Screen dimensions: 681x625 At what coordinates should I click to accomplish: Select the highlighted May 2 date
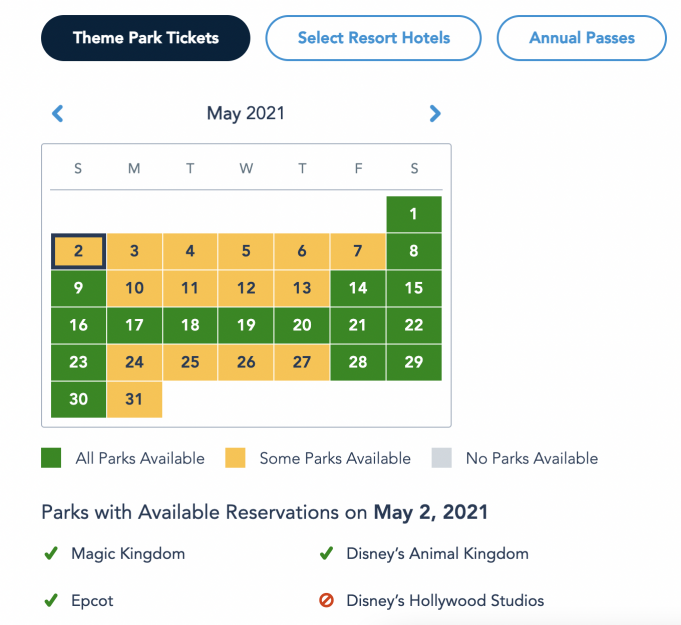tap(79, 251)
